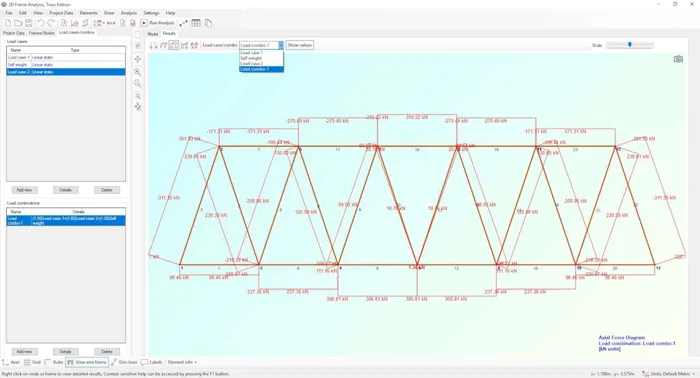Image resolution: width=700 pixels, height=378 pixels.
Task: Toggle the Grid display option
Action: pyautogui.click(x=32, y=362)
